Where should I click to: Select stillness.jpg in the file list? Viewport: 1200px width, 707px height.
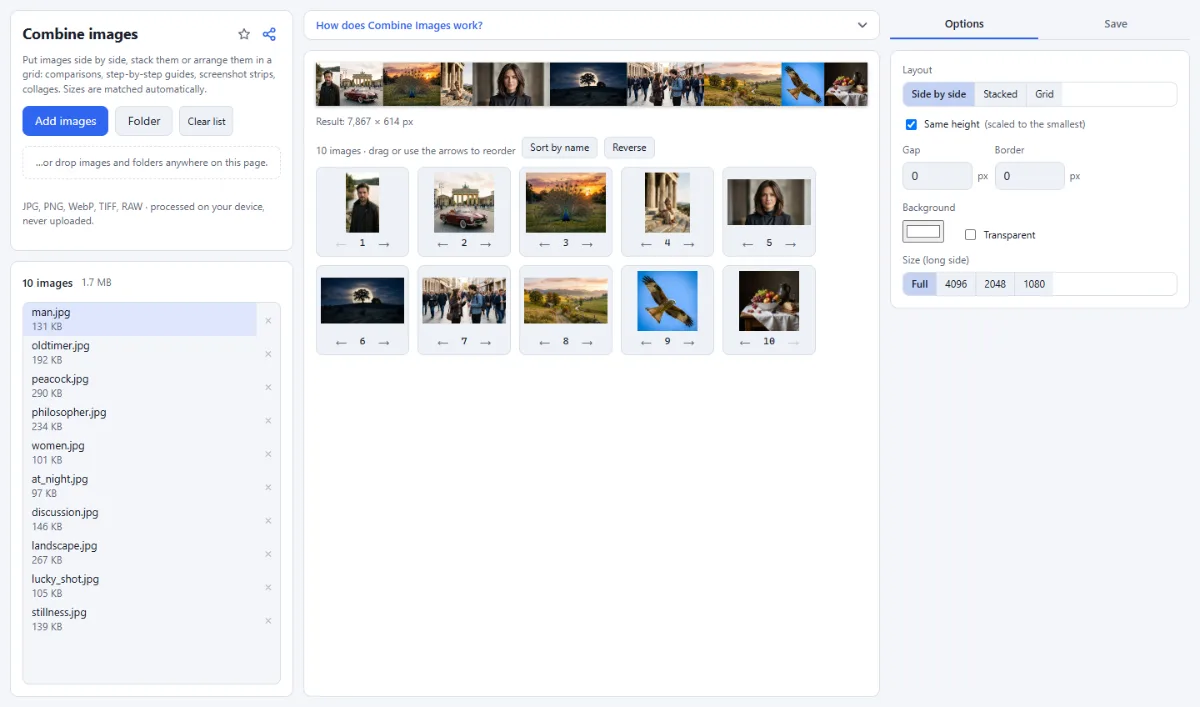point(140,619)
